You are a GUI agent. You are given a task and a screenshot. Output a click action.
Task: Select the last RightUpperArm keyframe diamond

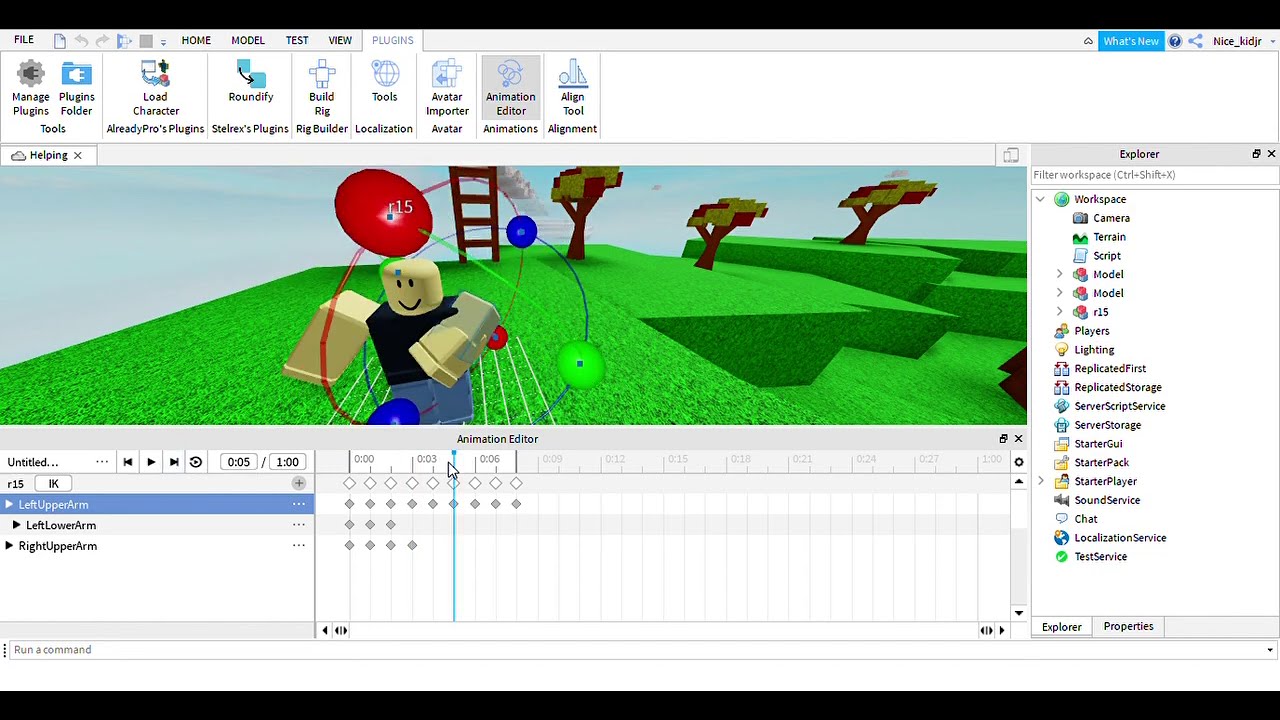(412, 546)
